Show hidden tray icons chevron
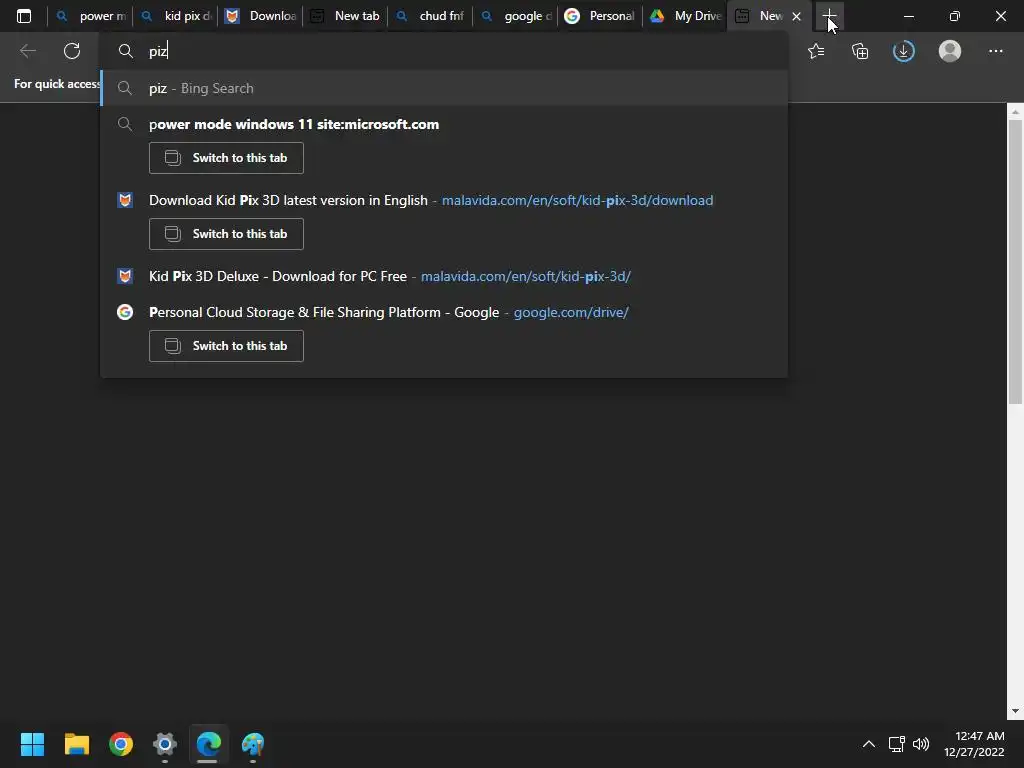The height and width of the screenshot is (768, 1024). point(869,744)
